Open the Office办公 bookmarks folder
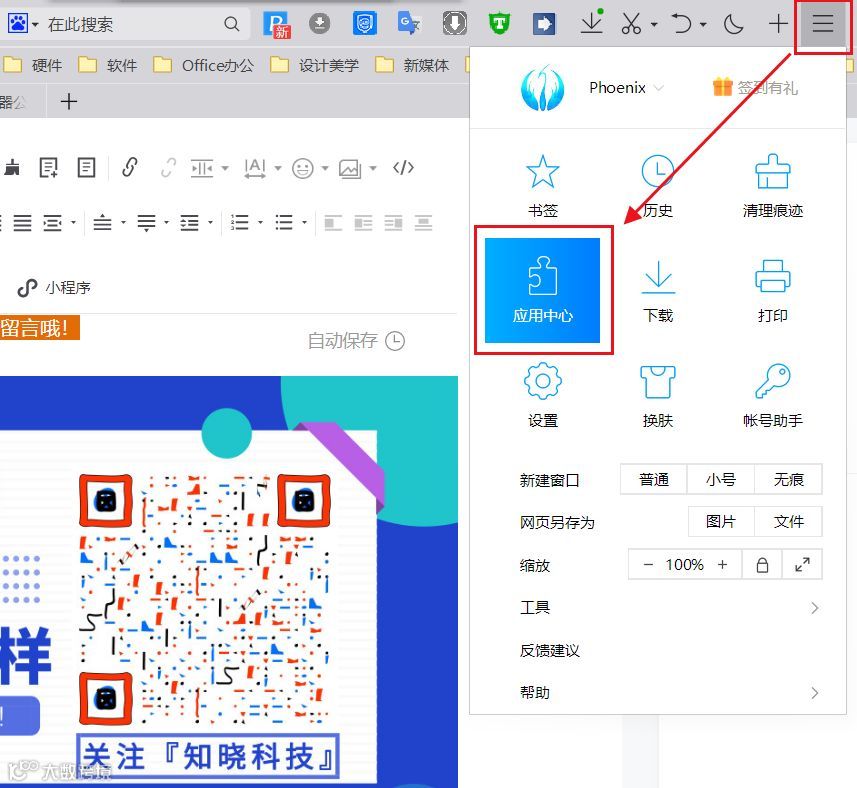This screenshot has width=857, height=788. (x=203, y=65)
